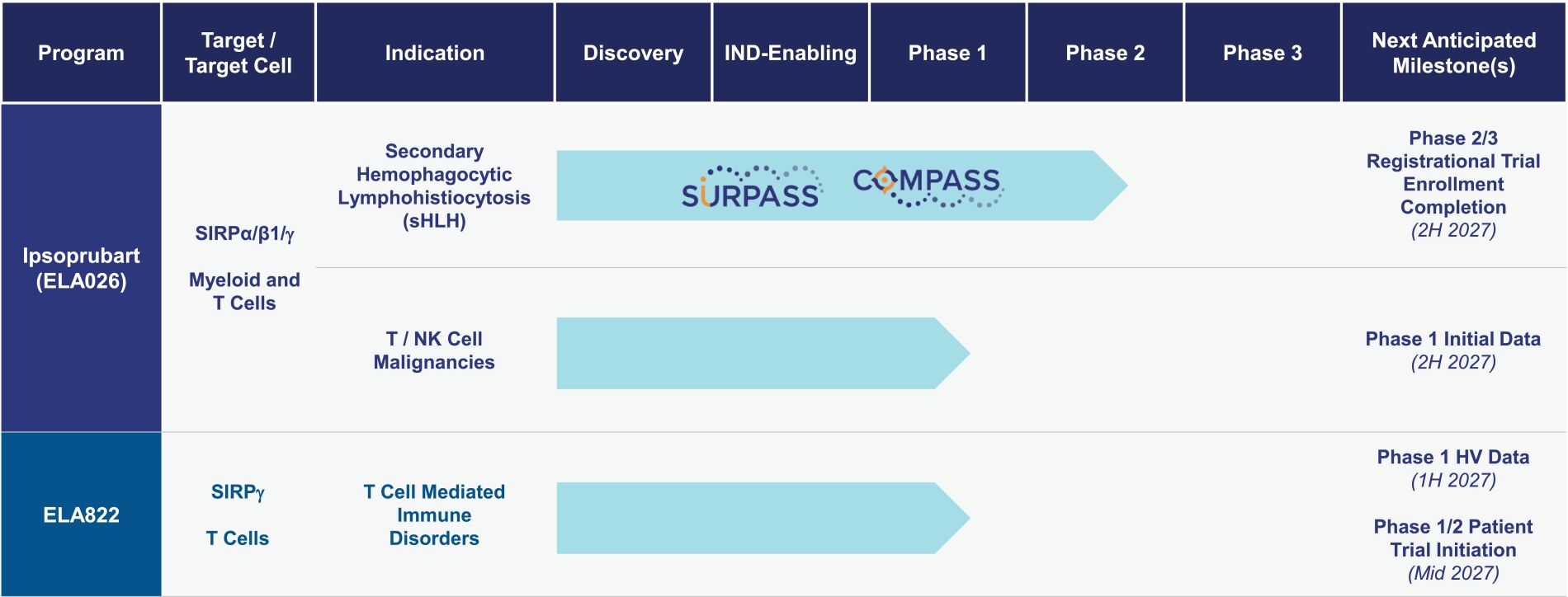The height and width of the screenshot is (597, 1568).
Task: Click the Next Anticipated Milestone(s) header
Action: point(1454,53)
